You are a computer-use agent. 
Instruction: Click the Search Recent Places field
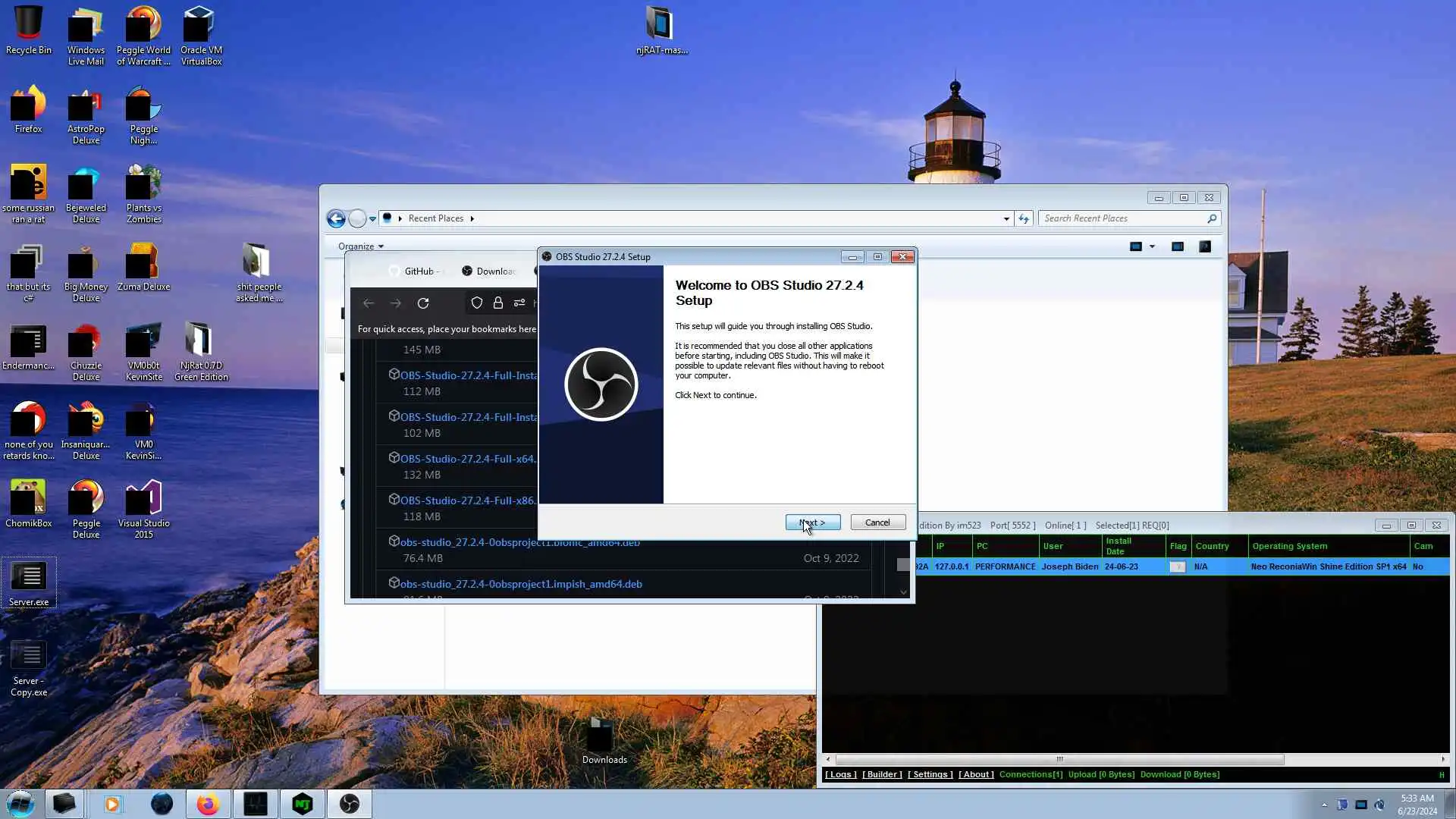(1122, 218)
